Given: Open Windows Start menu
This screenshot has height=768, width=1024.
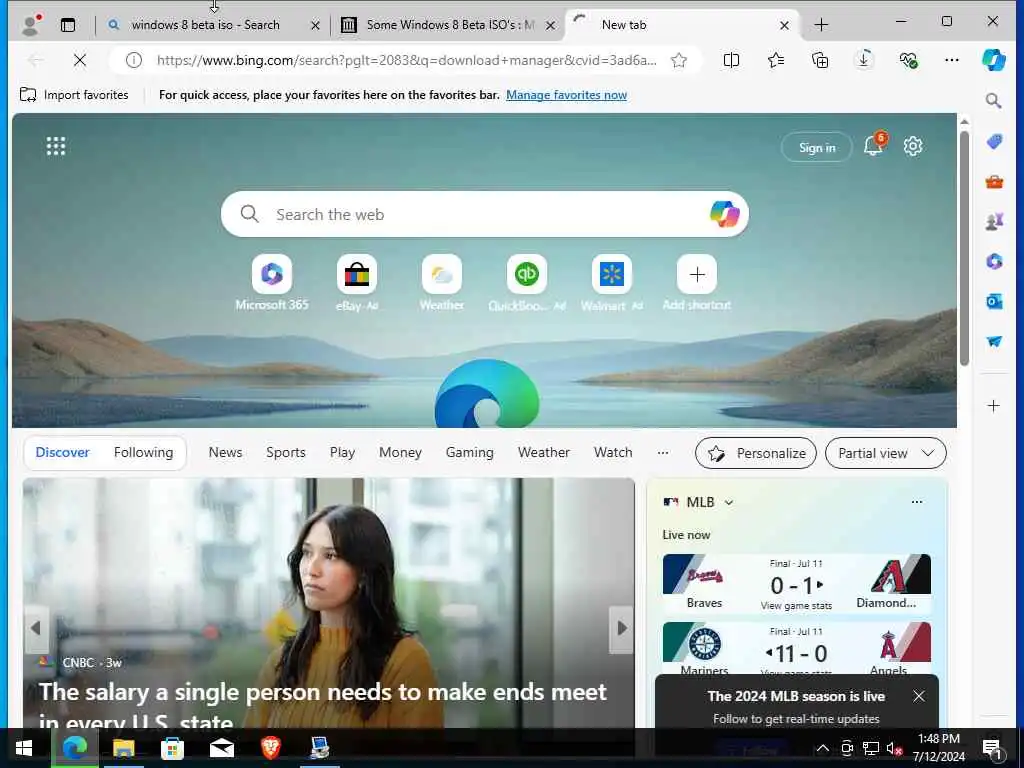Looking at the screenshot, I should pos(24,748).
